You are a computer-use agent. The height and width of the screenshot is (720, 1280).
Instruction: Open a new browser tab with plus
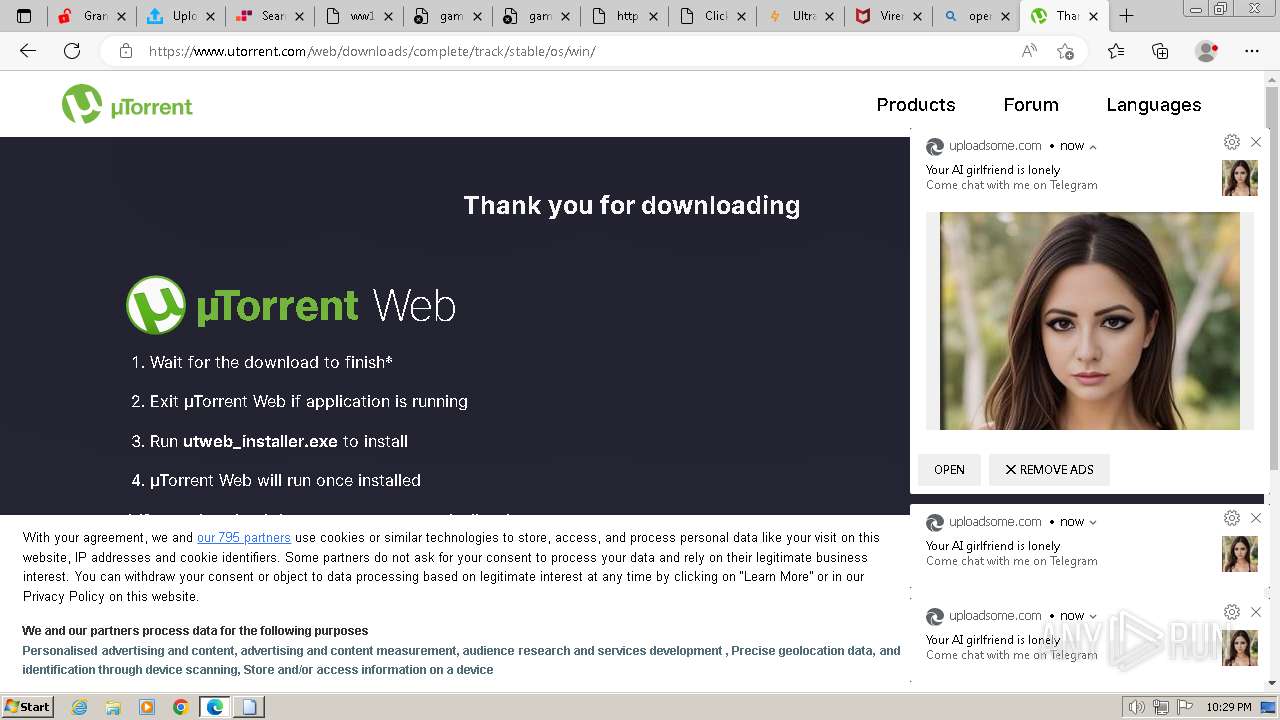pyautogui.click(x=1126, y=16)
